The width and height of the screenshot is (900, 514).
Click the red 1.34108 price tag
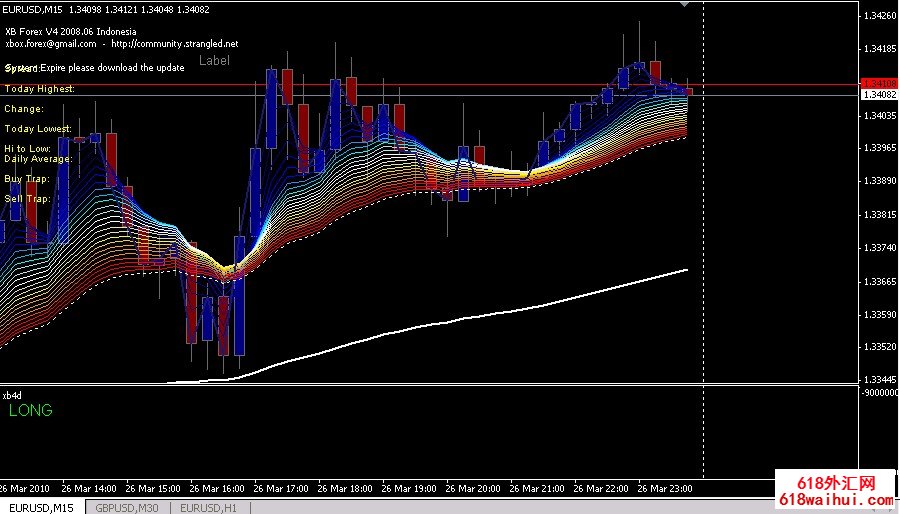(879, 83)
